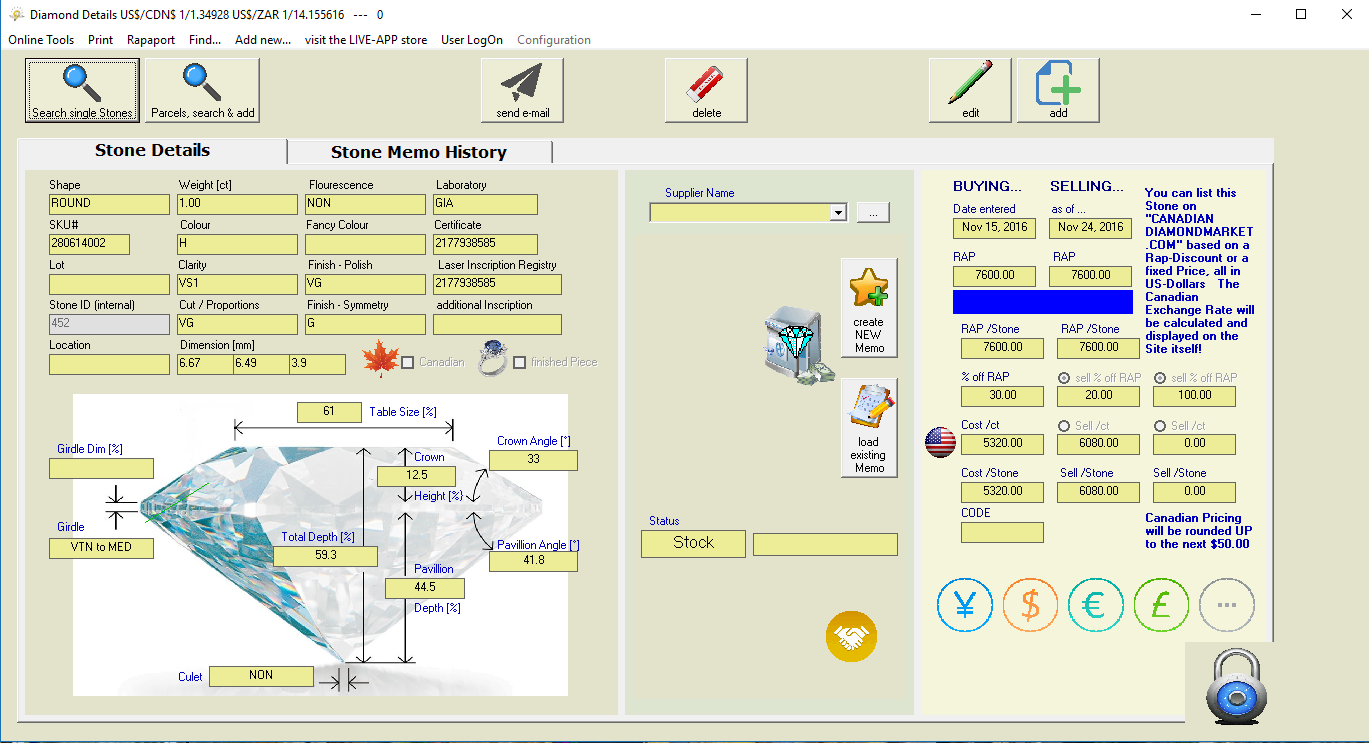
Task: Click the delete eraser icon
Action: tap(706, 90)
